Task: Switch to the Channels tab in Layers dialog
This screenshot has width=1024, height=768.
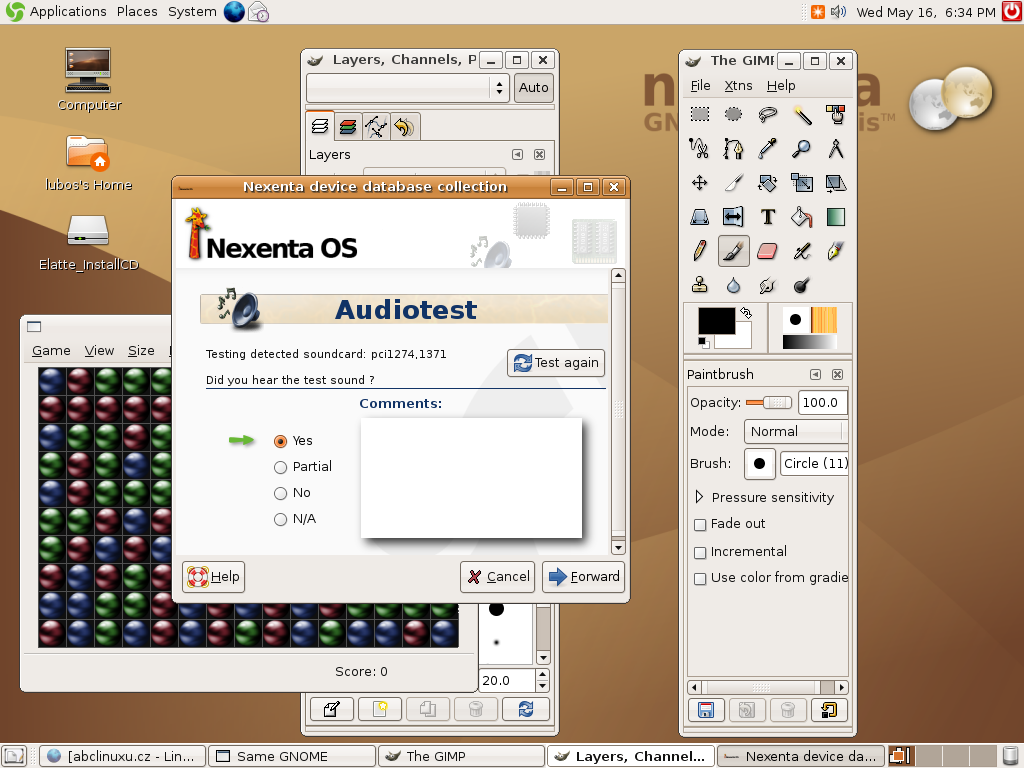Action: [348, 127]
